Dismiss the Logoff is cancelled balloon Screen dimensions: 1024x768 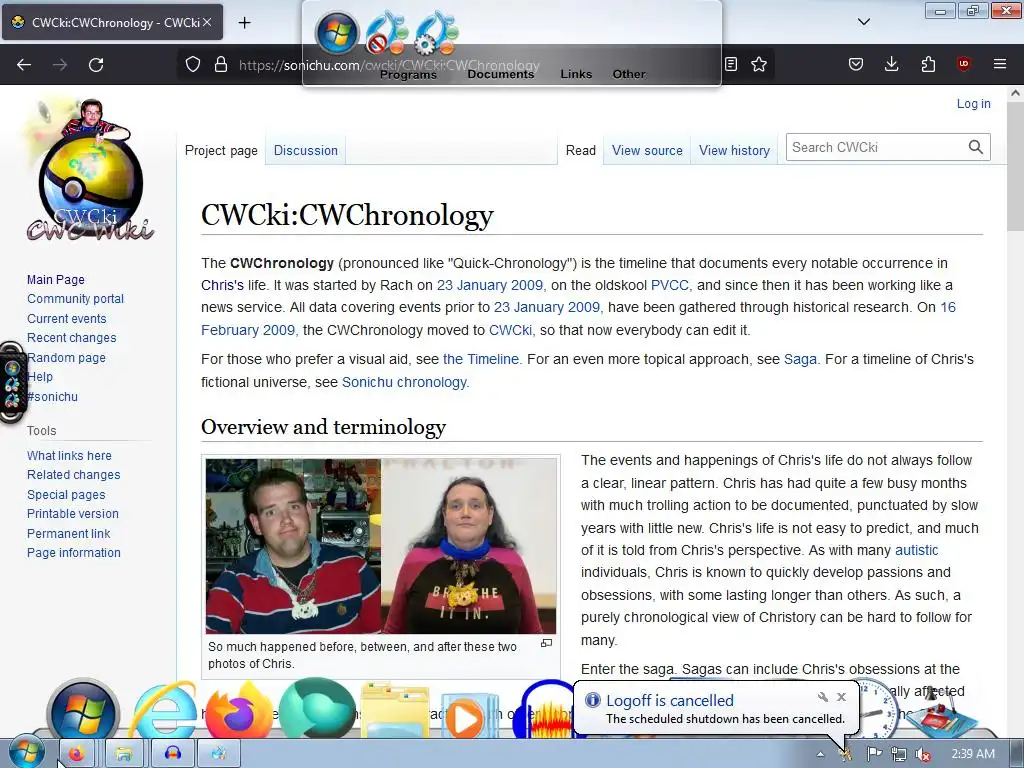[842, 697]
